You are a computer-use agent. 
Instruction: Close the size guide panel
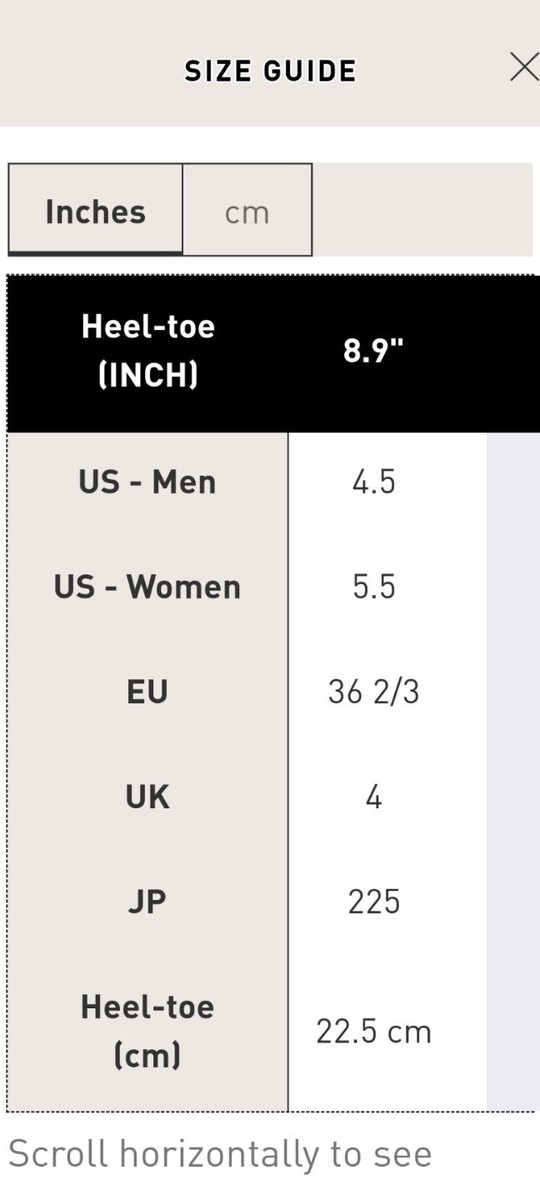[524, 67]
